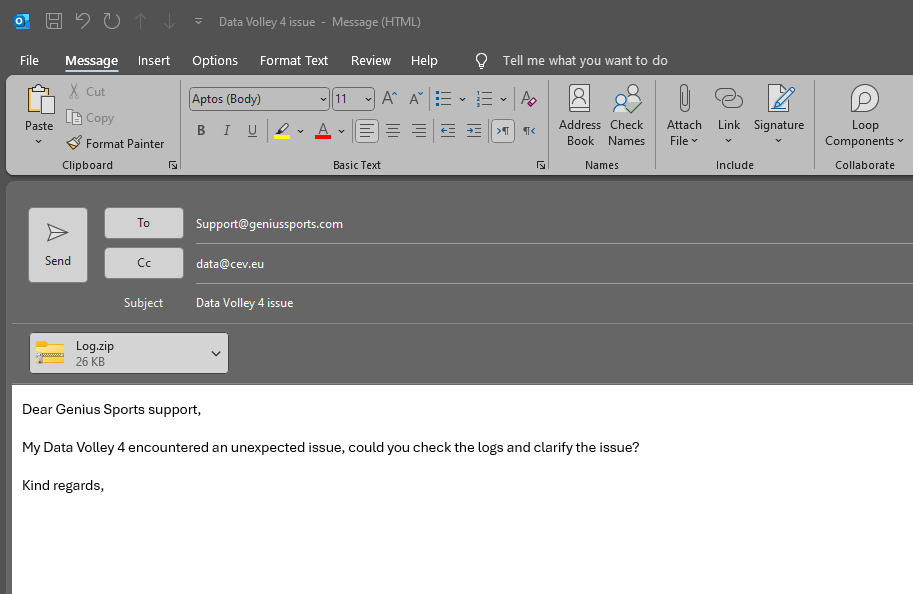Viewport: 913px width, 594px height.
Task: Open the Help tab
Action: [424, 61]
